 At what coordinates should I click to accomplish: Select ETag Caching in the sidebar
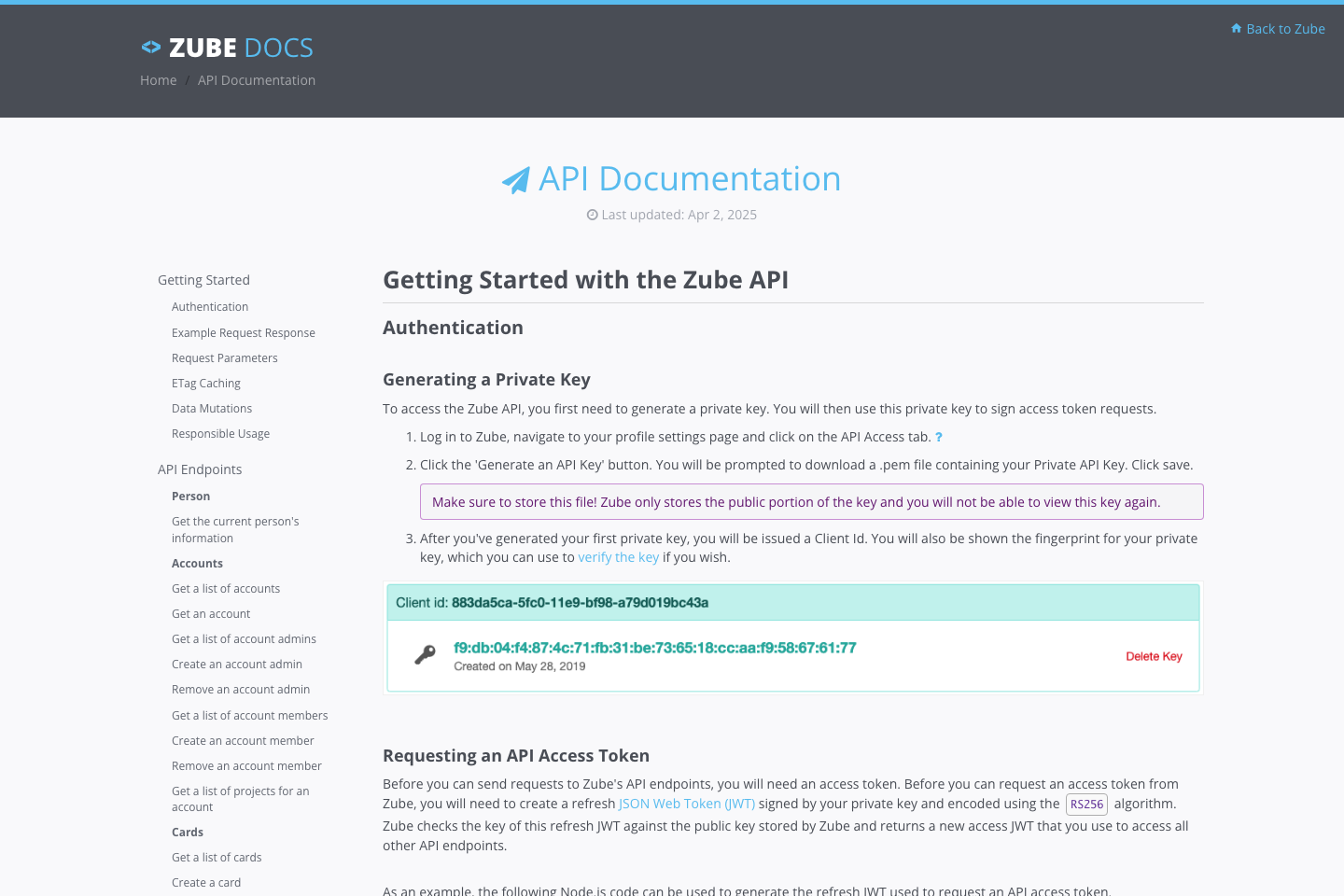click(x=205, y=383)
